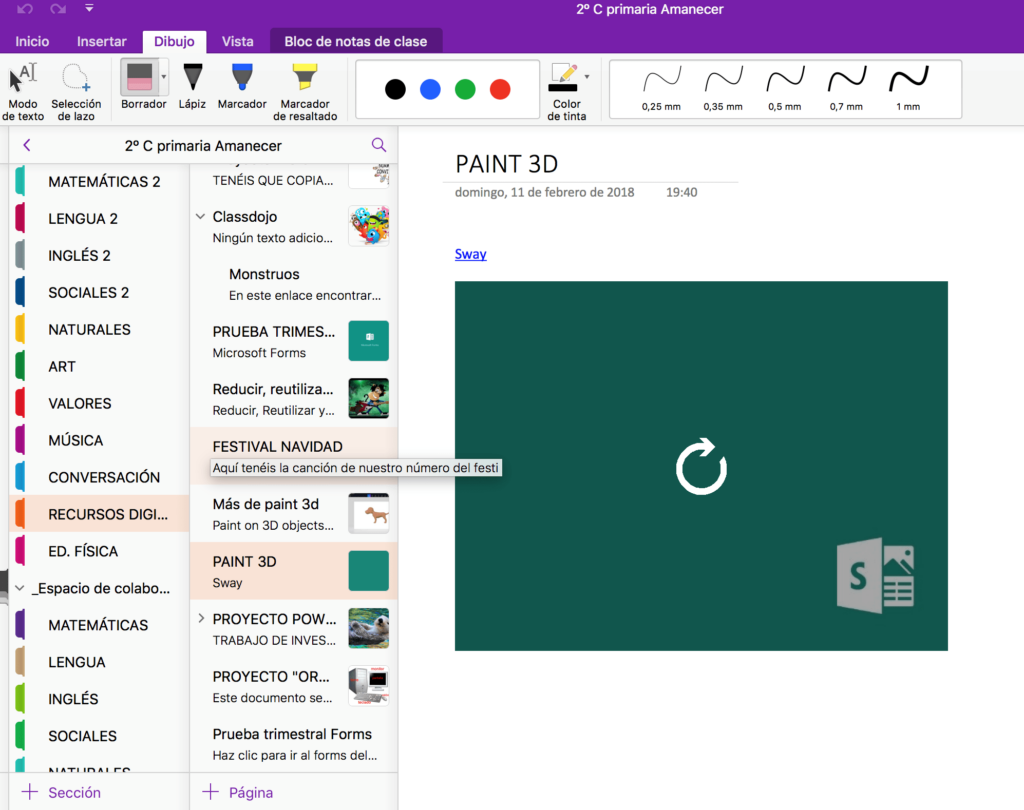
Task: Collapse the Classdojo page subpages
Action: (200, 216)
